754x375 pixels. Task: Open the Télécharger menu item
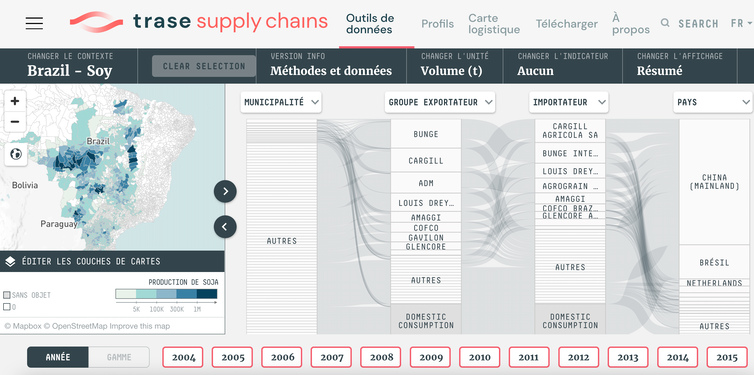(x=567, y=24)
